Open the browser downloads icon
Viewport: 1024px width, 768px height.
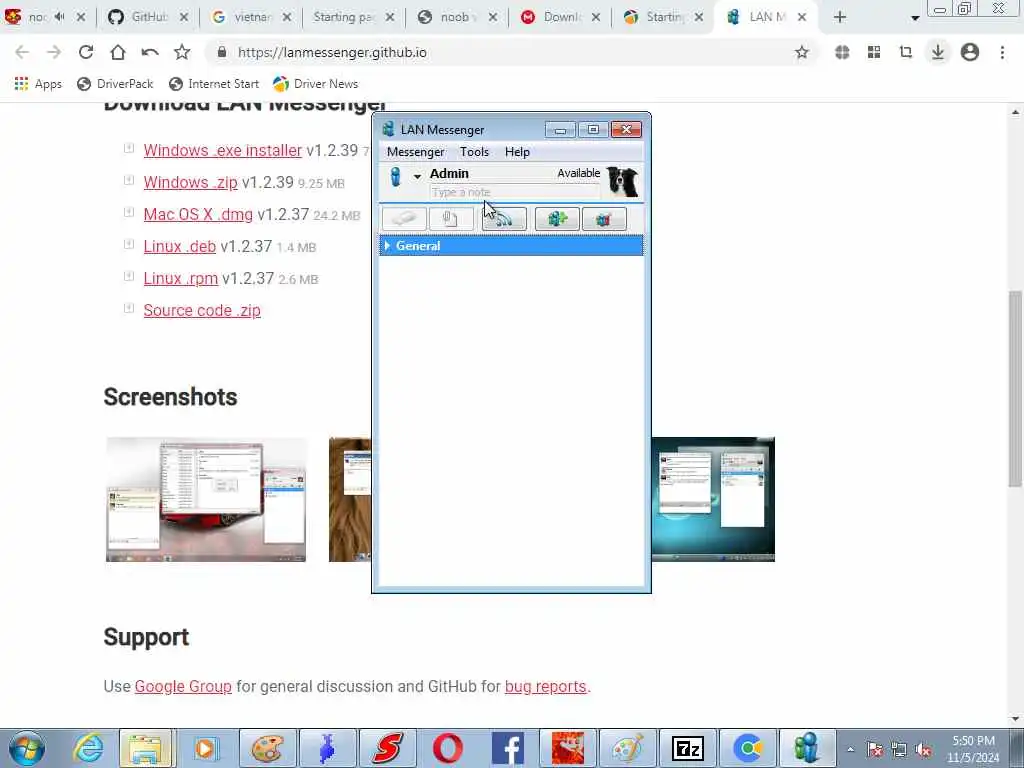(x=938, y=52)
